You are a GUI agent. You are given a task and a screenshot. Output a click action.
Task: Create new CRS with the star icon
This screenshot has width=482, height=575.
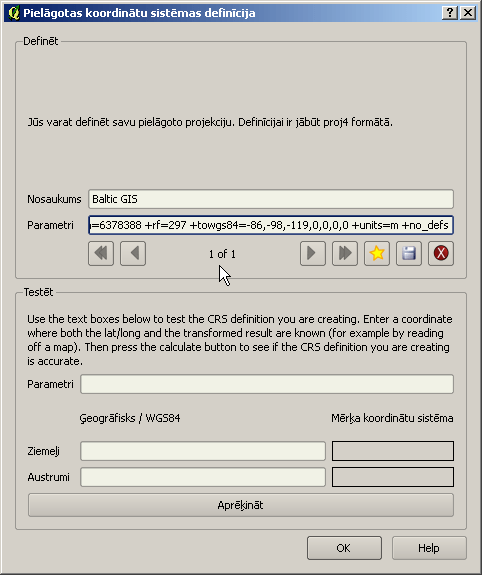[x=377, y=253]
